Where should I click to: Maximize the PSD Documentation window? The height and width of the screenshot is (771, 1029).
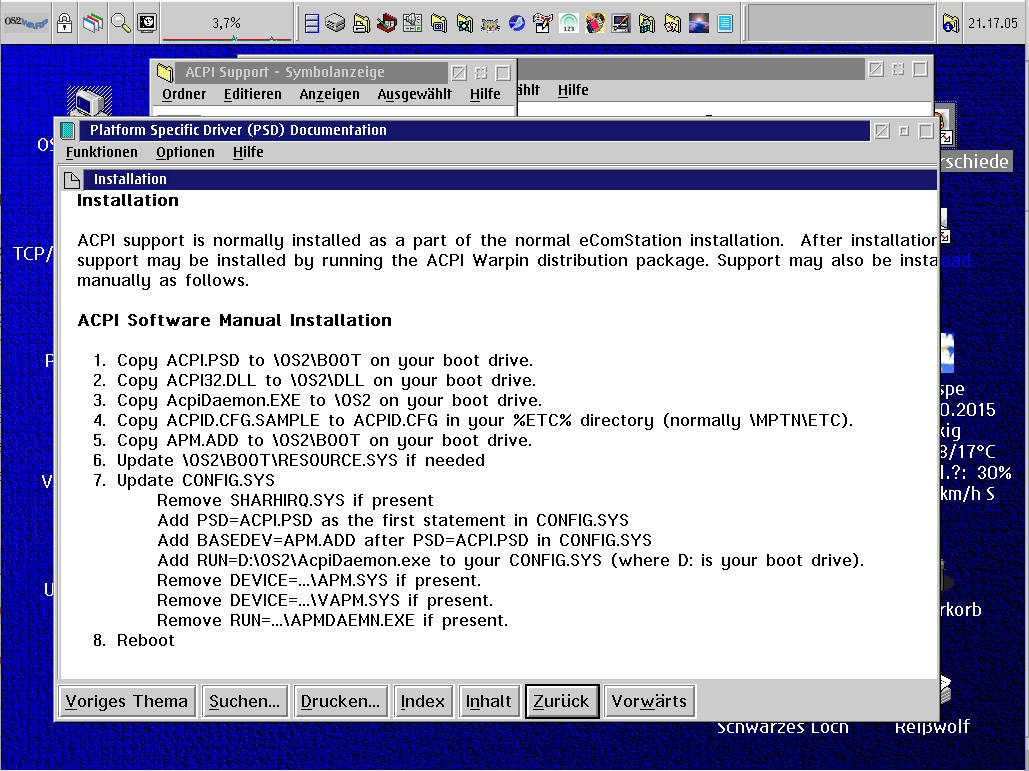926,131
